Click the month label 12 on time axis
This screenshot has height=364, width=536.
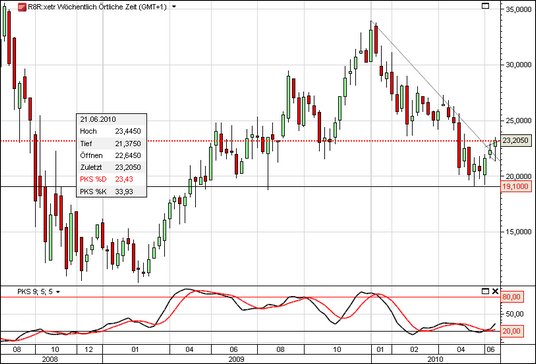pyautogui.click(x=89, y=349)
